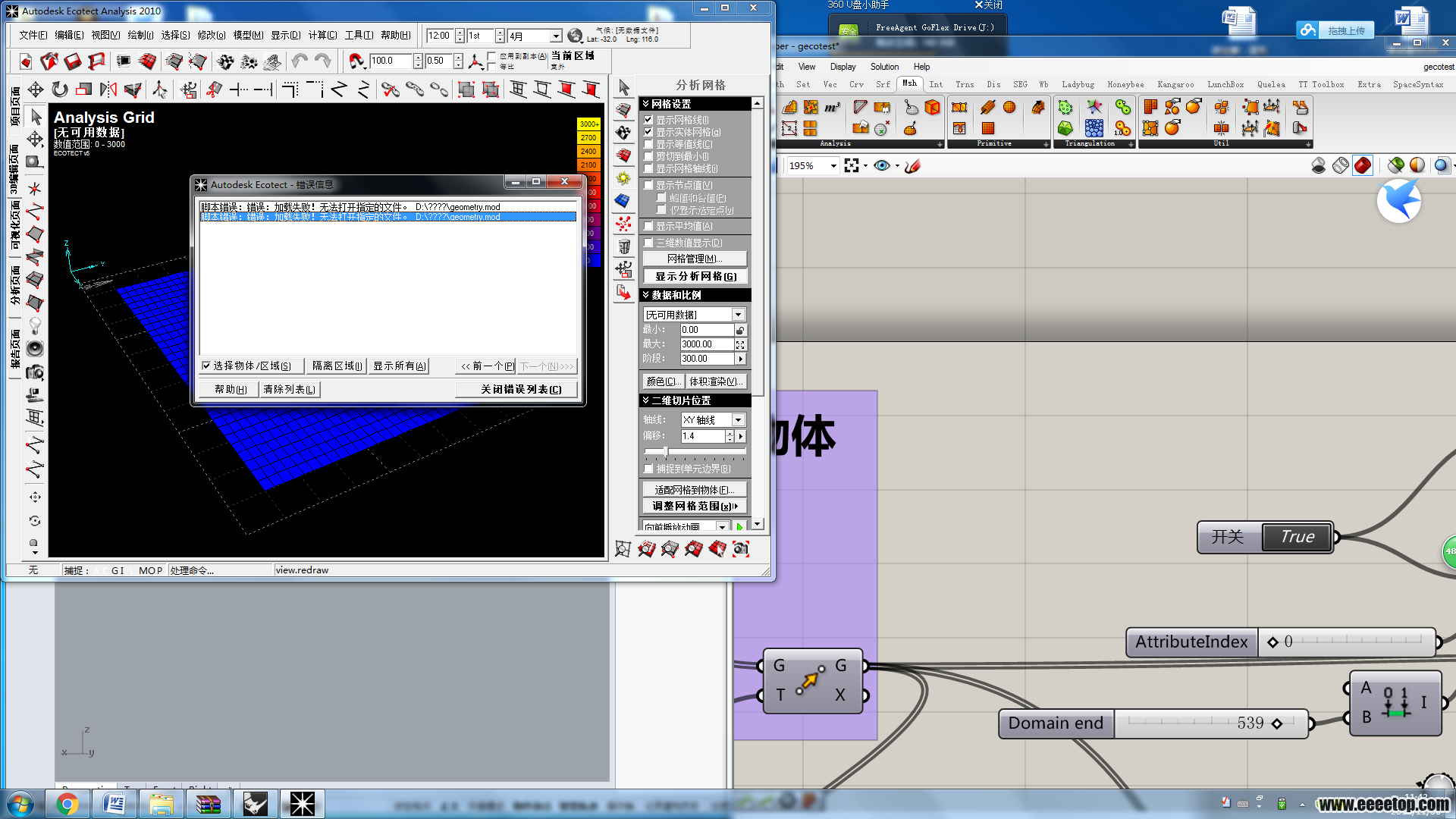Switch to the Ladybug tab in Grasshopper
Viewport: 1456px width, 819px height.
point(1078,84)
